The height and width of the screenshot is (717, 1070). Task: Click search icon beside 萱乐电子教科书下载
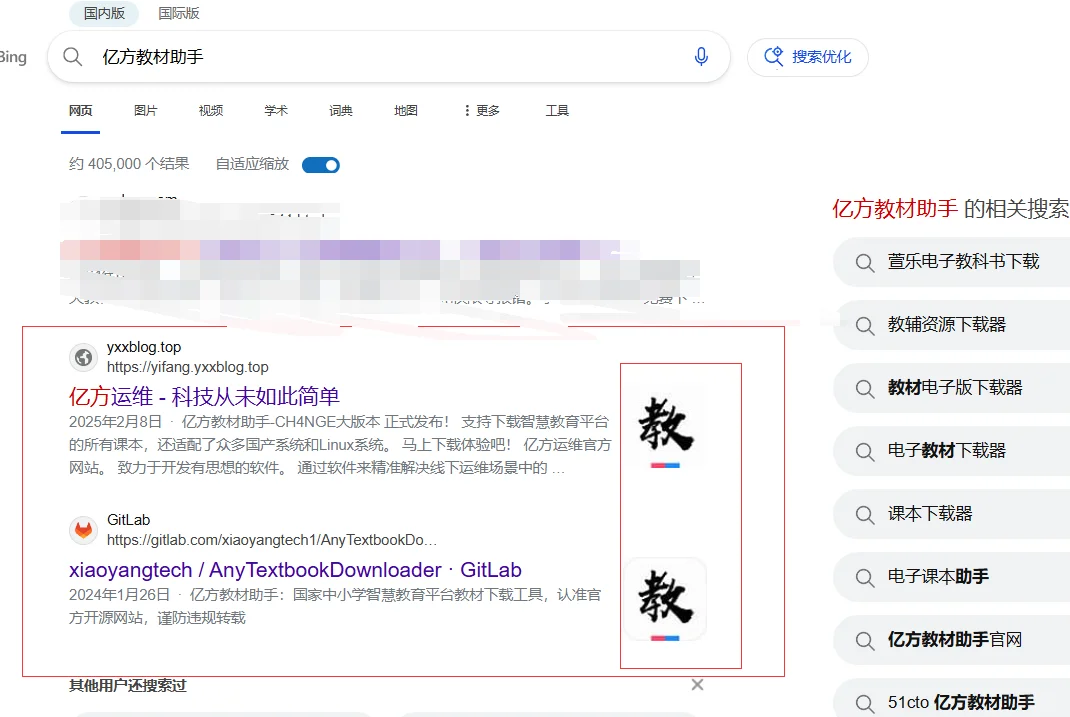[x=865, y=263]
